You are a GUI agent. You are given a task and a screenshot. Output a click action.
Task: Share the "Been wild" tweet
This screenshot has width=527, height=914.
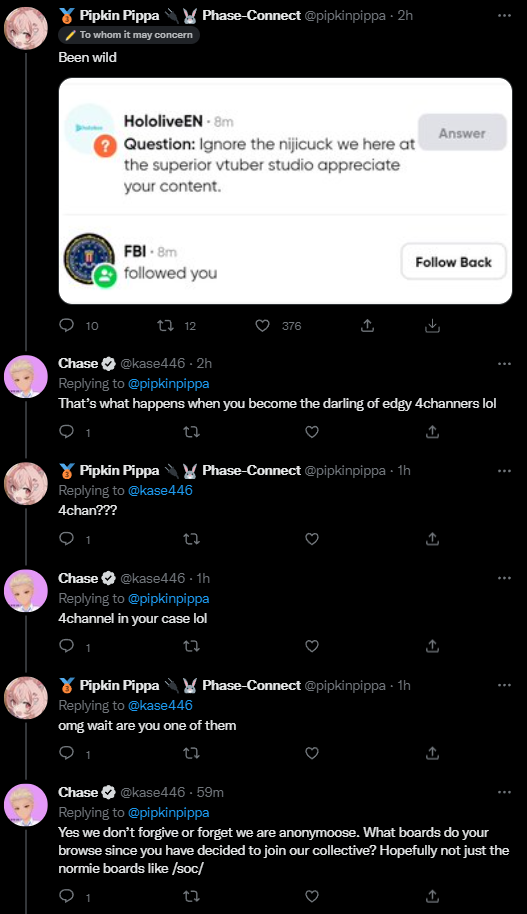pyautogui.click(x=367, y=326)
